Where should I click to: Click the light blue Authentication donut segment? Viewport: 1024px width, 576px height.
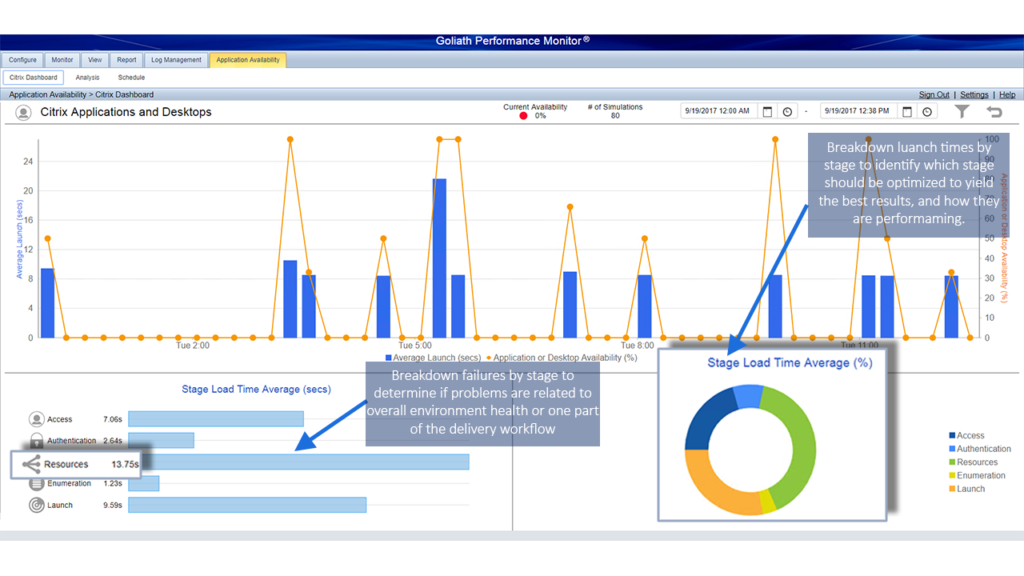point(748,396)
